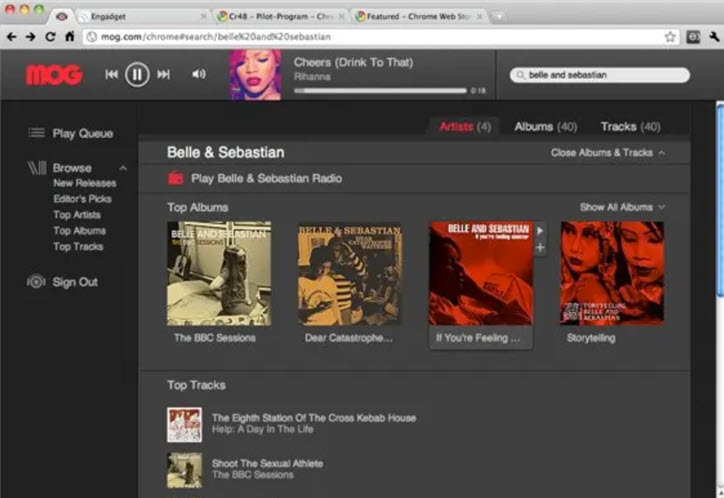Open Chrome wrench settings menu
This screenshot has height=498, width=724.
(x=713, y=36)
